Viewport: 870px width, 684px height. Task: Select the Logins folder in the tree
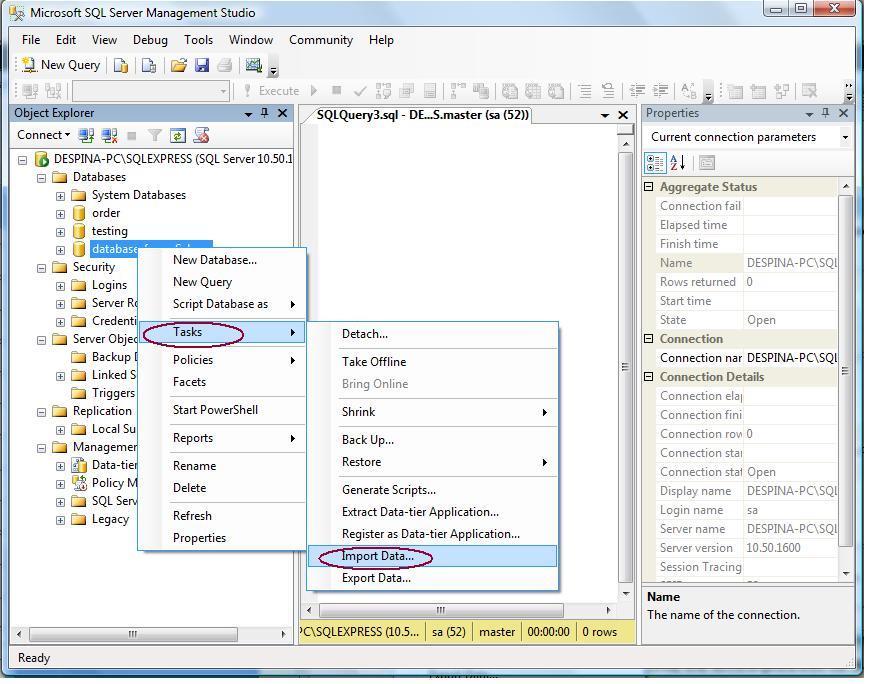click(x=109, y=285)
